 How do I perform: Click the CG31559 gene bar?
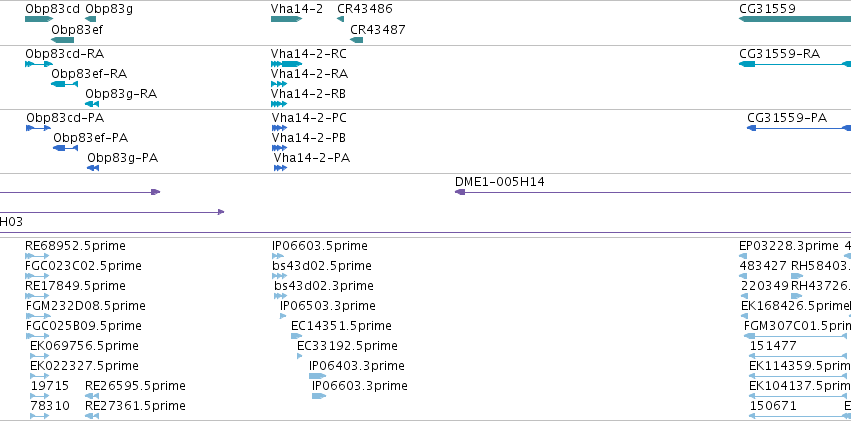tap(795, 19)
